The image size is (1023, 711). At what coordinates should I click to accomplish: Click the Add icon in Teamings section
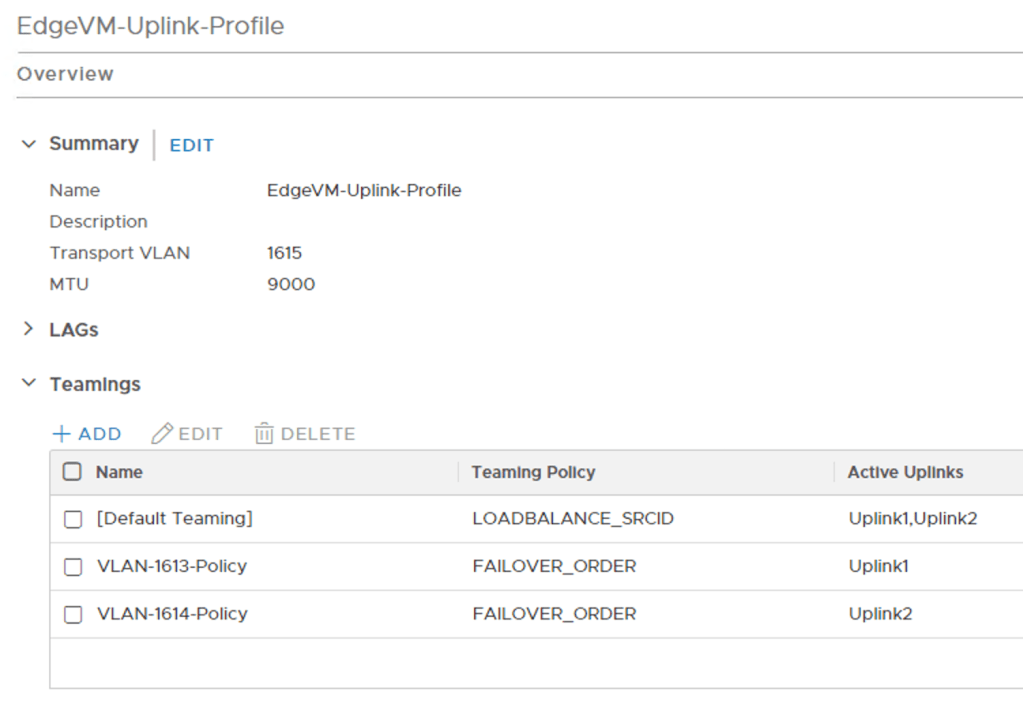point(60,433)
